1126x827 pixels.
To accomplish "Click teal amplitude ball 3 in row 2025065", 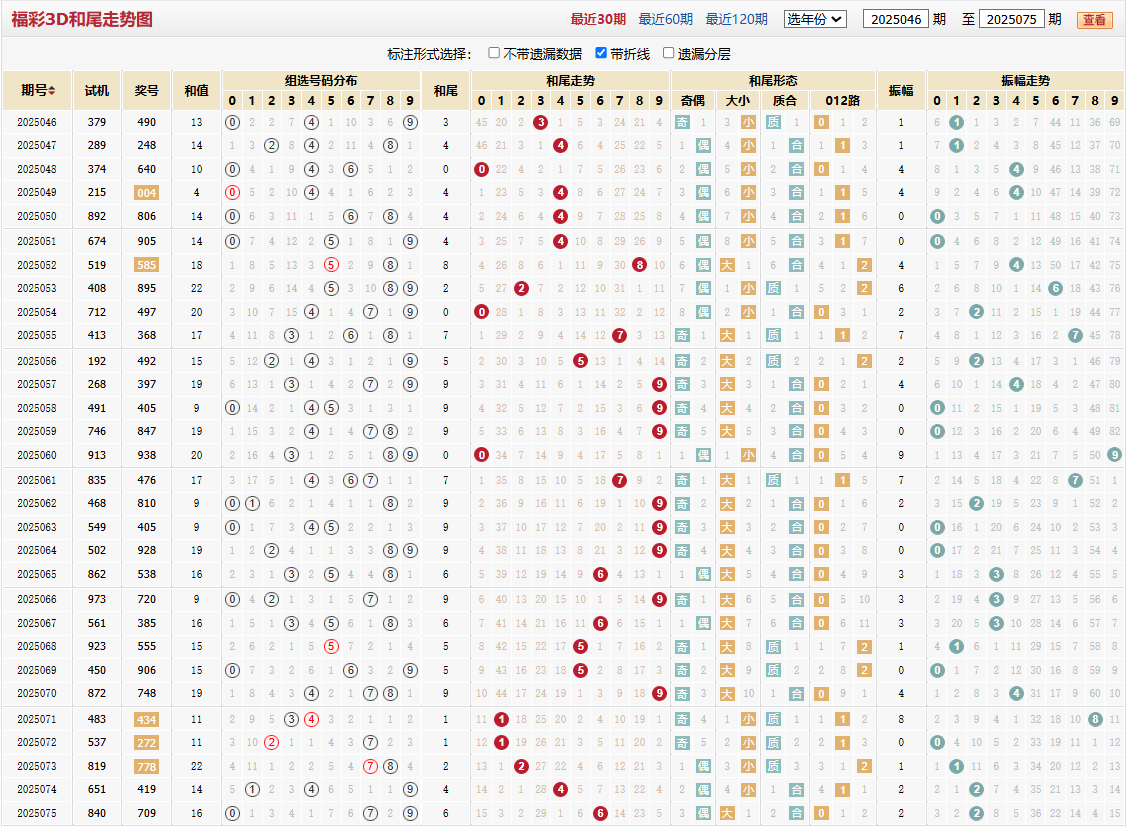I will (996, 574).
